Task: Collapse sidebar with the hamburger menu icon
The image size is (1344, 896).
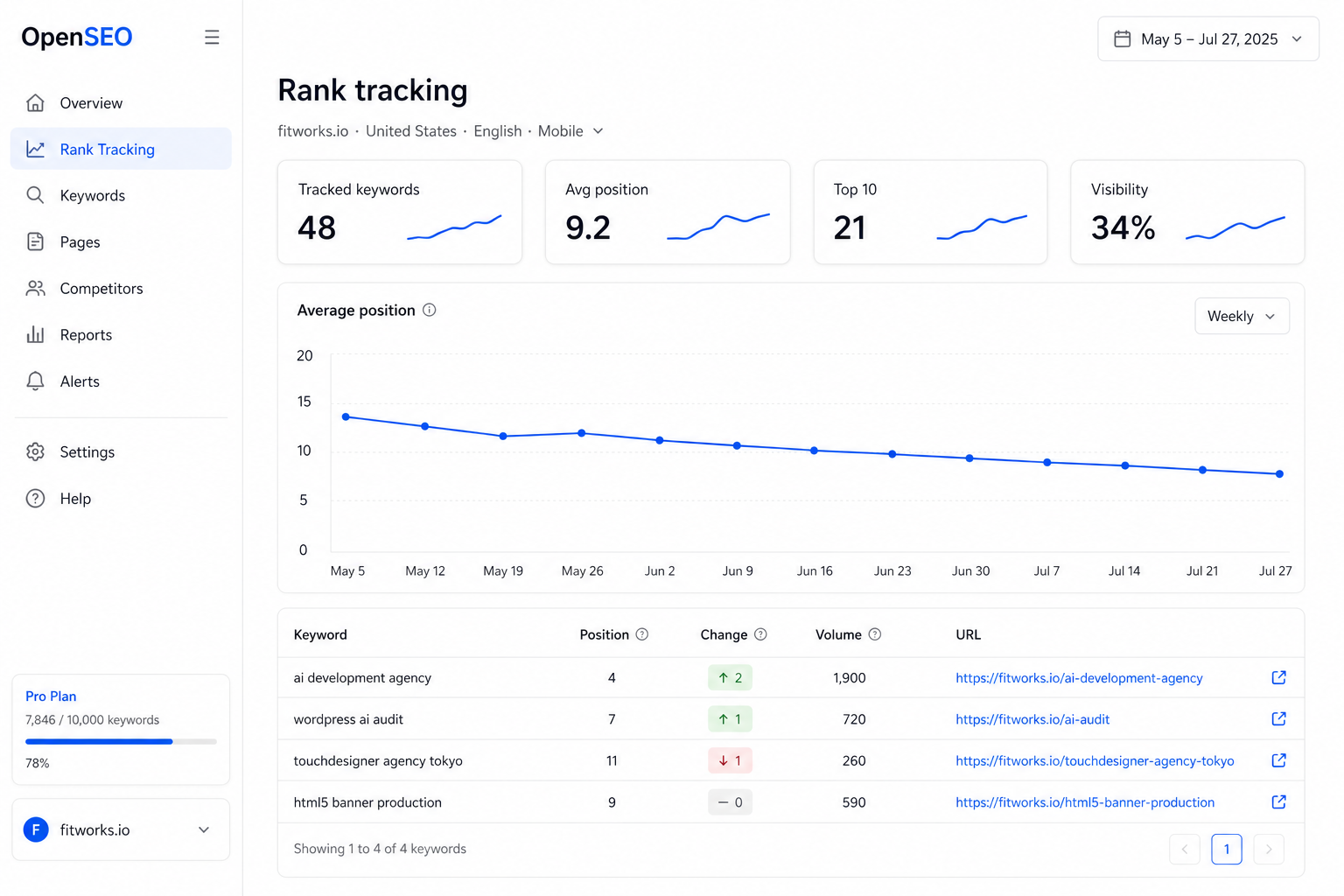Action: click(212, 37)
